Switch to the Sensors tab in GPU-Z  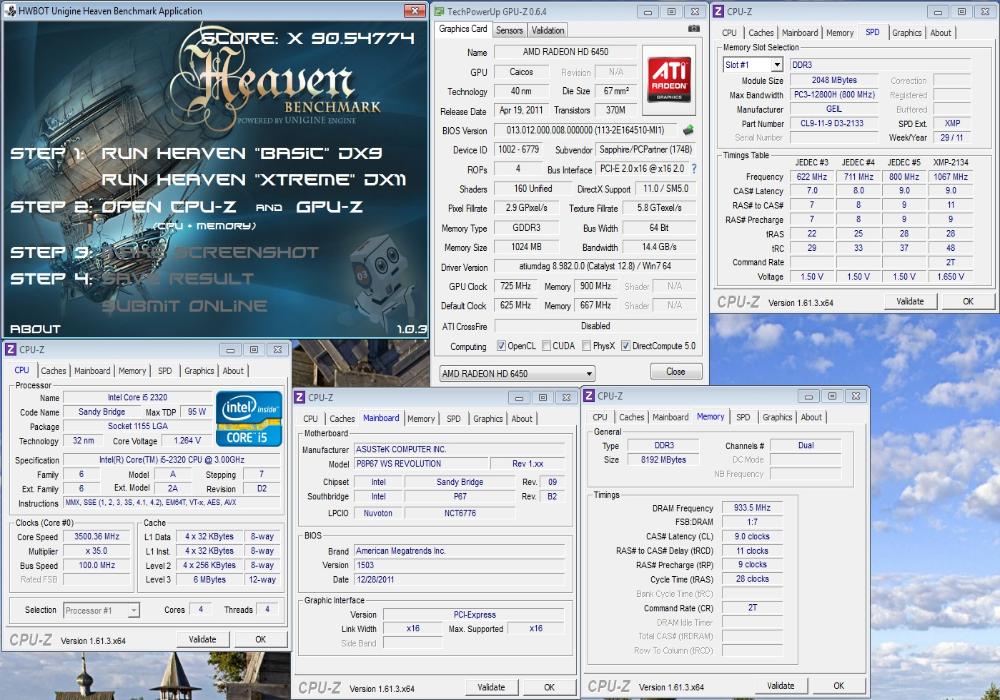[x=509, y=30]
